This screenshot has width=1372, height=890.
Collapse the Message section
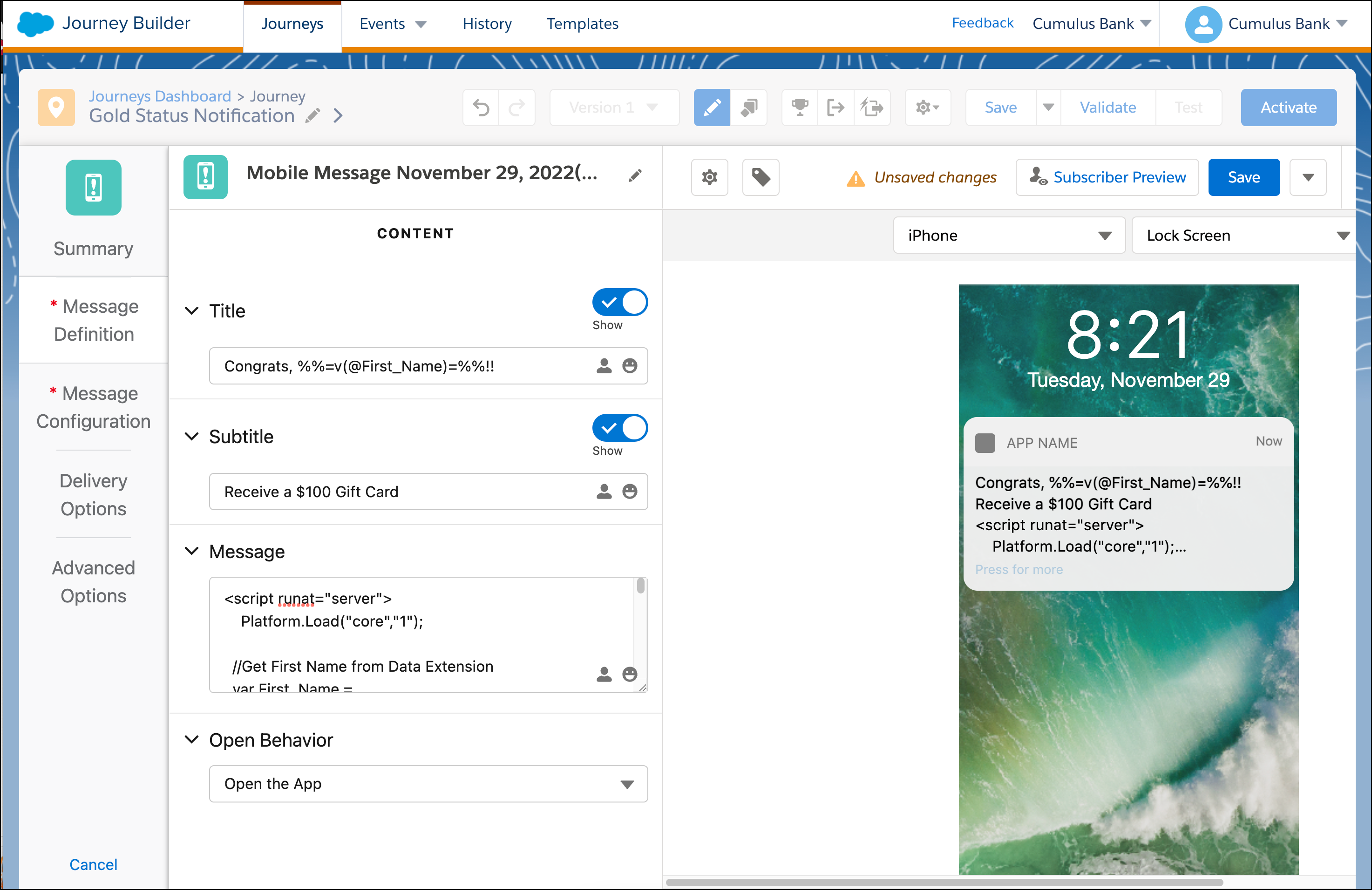tap(191, 551)
